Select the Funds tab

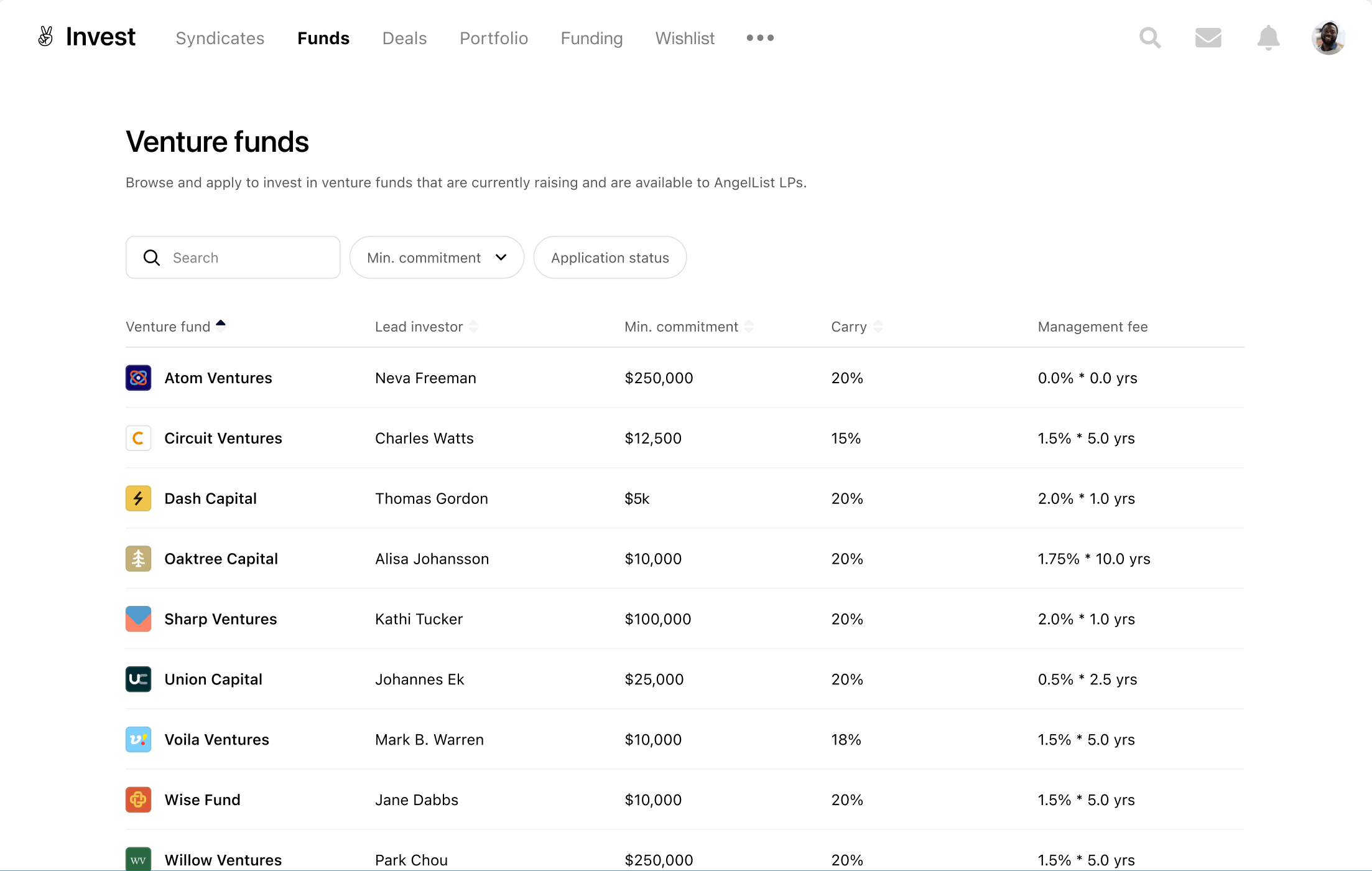[x=323, y=38]
